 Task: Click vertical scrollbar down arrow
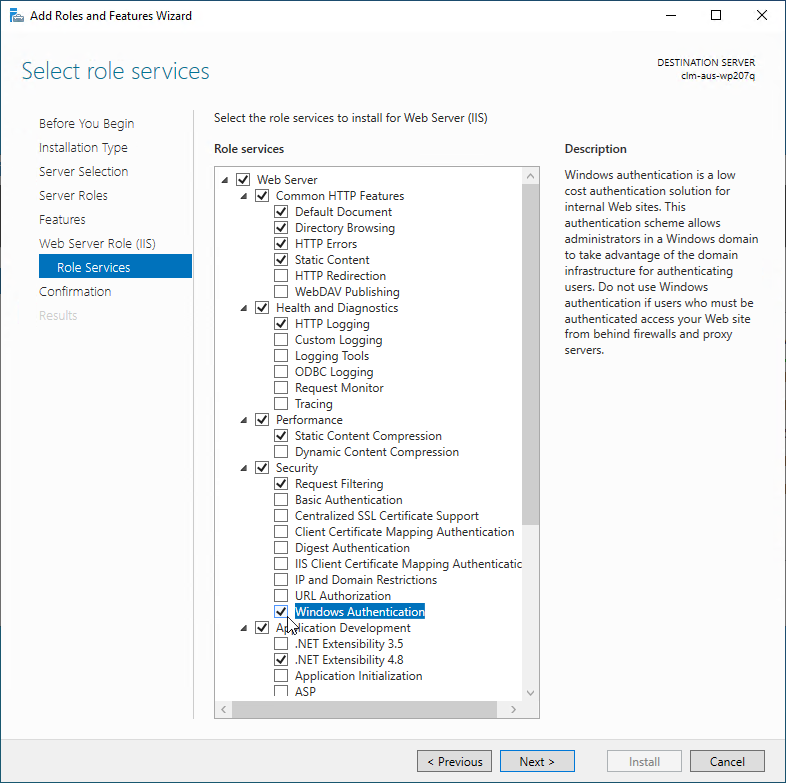[530, 693]
